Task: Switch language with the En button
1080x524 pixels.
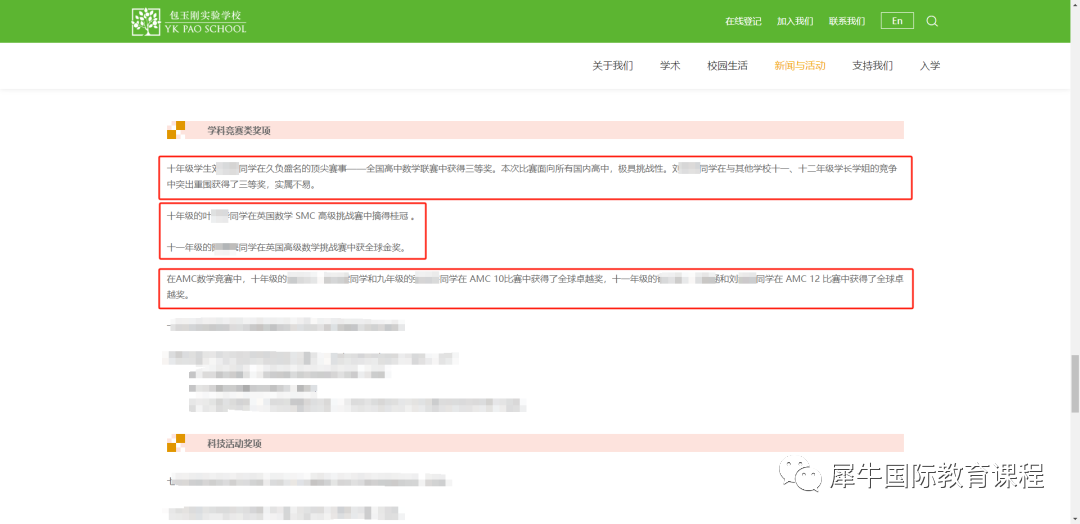Action: pos(897,21)
